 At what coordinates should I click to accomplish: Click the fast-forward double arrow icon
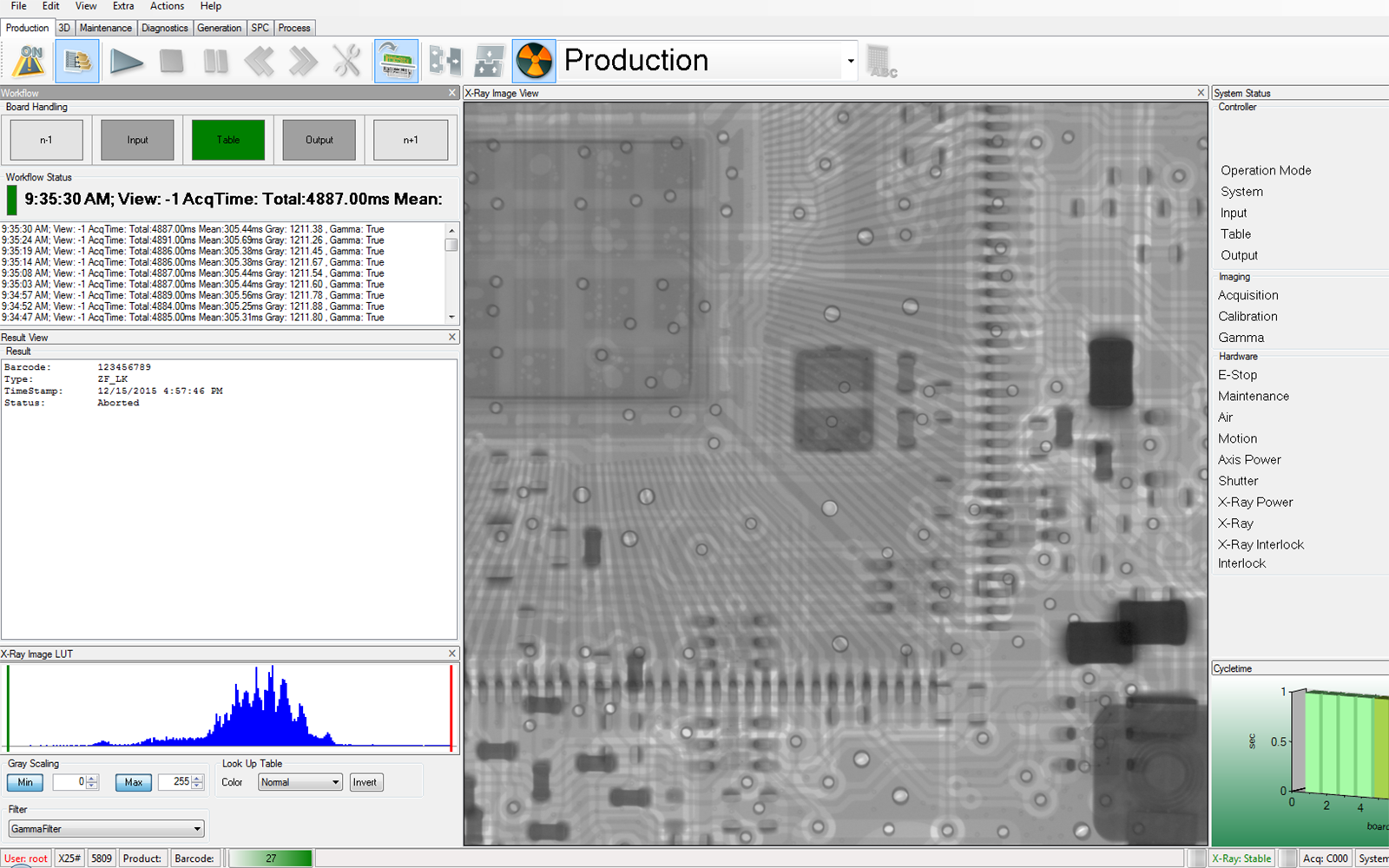point(303,61)
